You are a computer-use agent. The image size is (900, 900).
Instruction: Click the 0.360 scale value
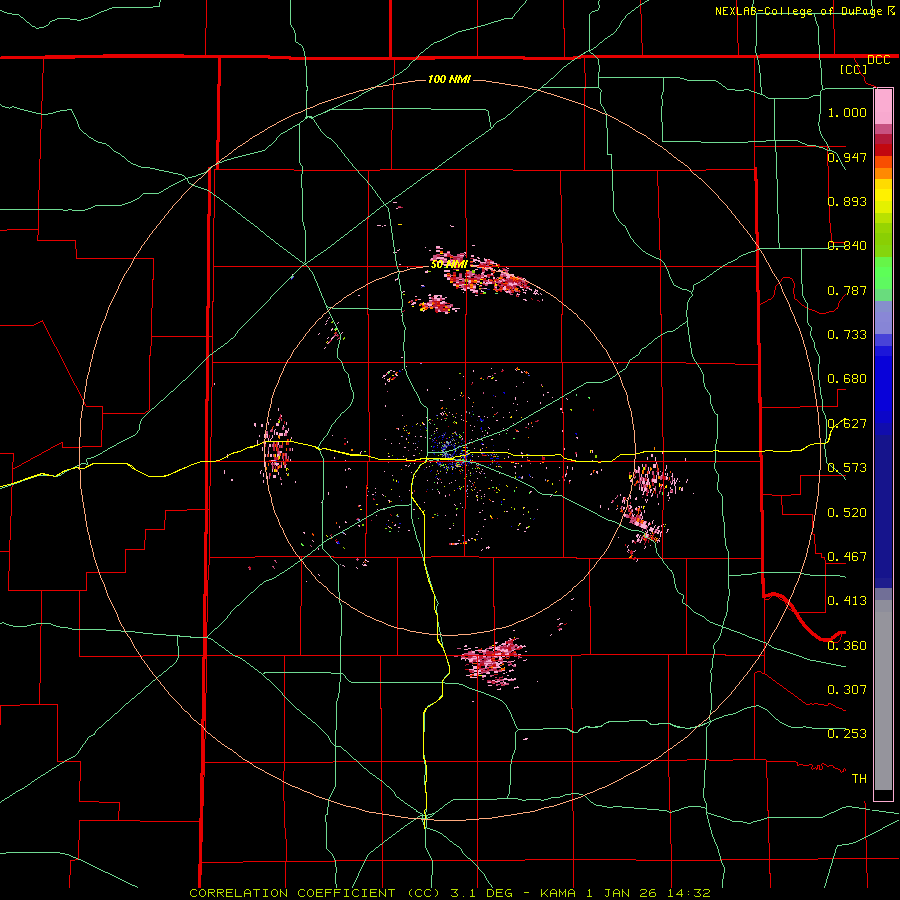847,646
